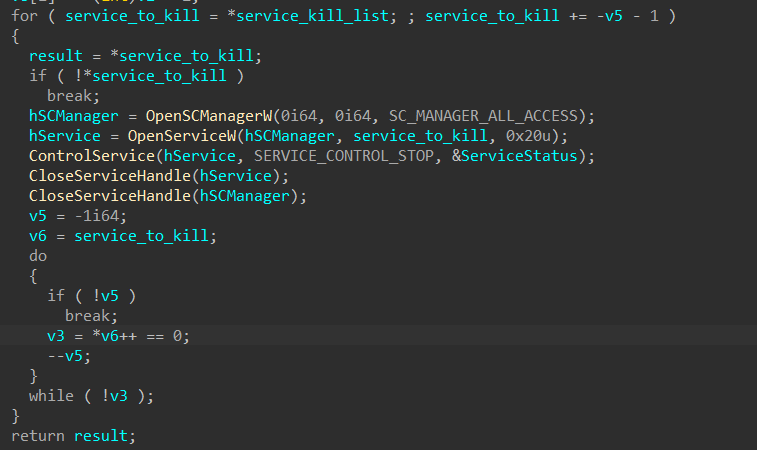
Task: Select the ControlService function name
Action: [92, 156]
